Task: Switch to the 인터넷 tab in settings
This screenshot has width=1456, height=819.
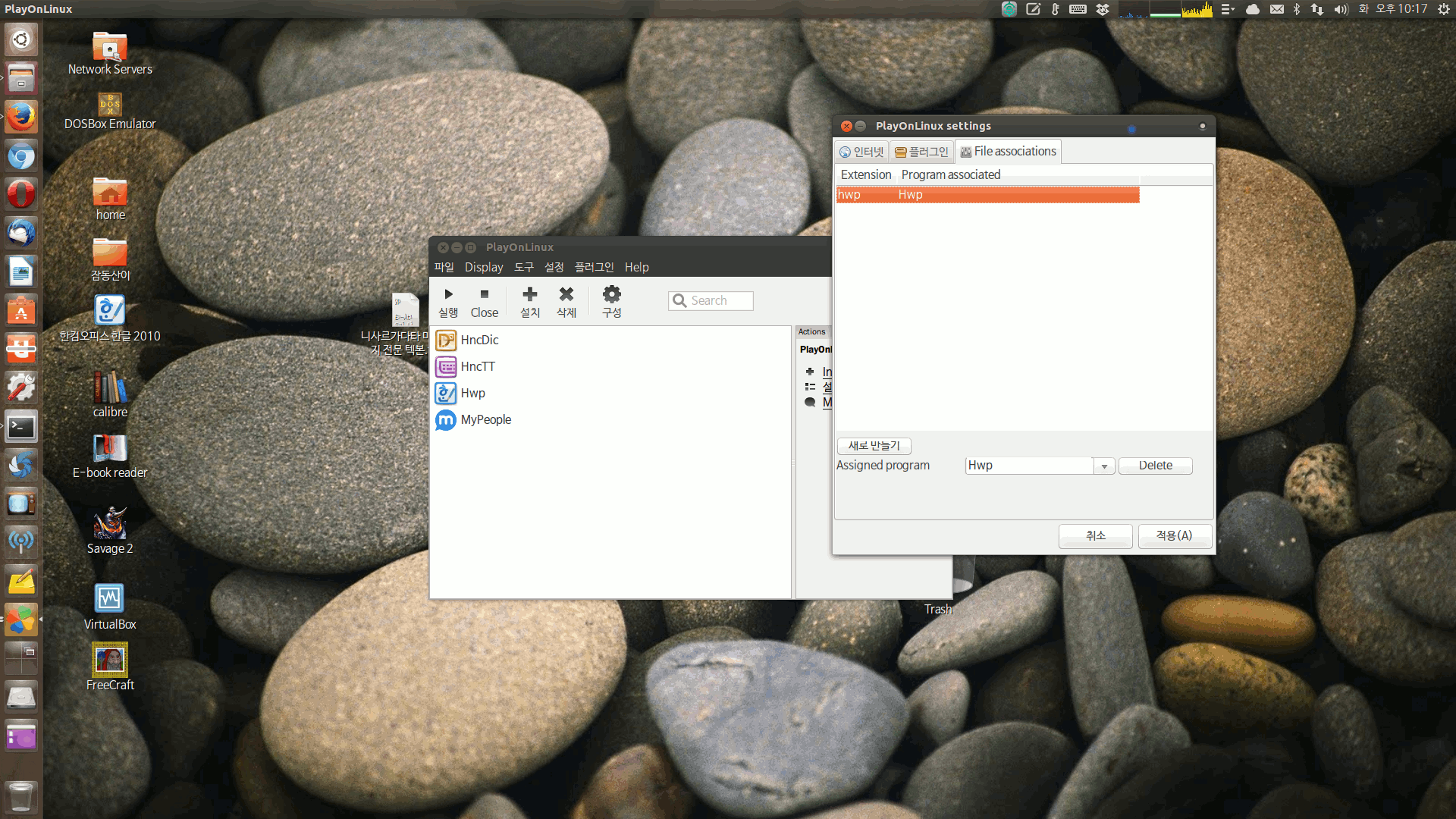Action: coord(861,152)
